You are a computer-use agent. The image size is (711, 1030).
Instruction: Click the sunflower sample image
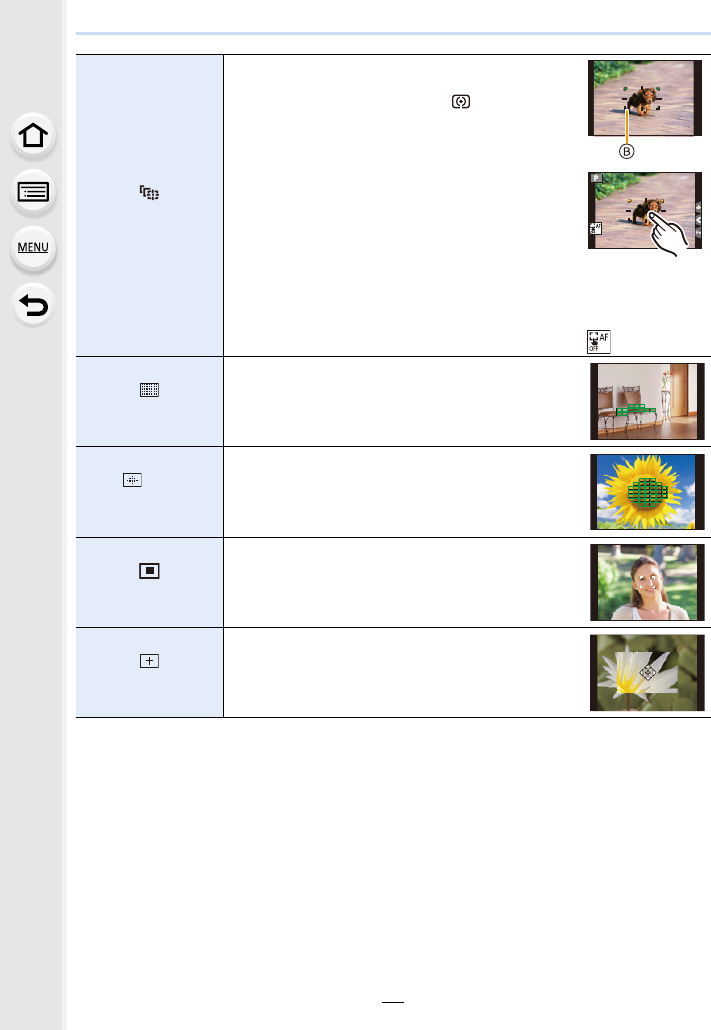(x=647, y=492)
